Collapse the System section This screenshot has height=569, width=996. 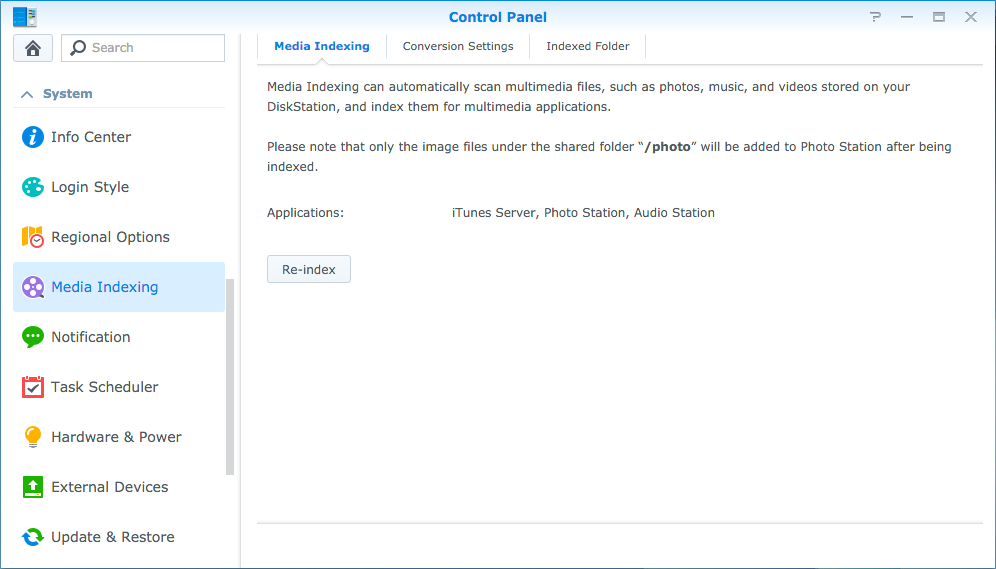point(27,94)
